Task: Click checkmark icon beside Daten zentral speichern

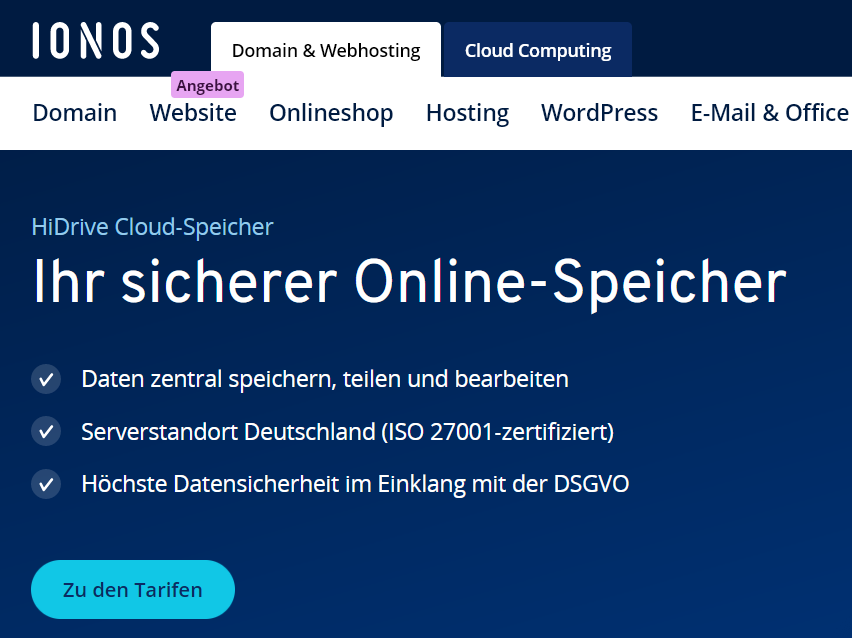Action: tap(46, 379)
